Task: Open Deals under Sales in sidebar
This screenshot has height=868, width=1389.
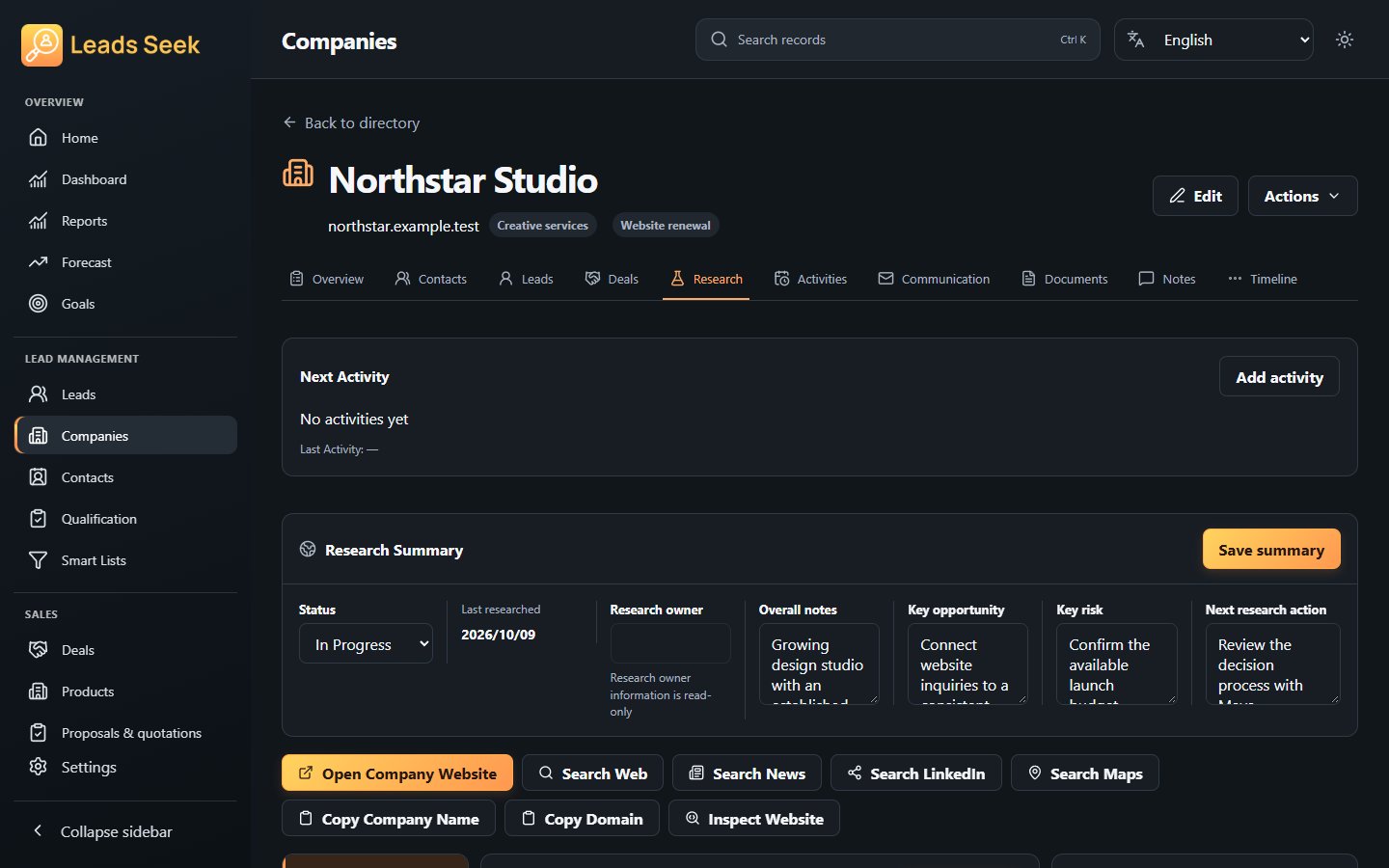Action: tap(125, 650)
